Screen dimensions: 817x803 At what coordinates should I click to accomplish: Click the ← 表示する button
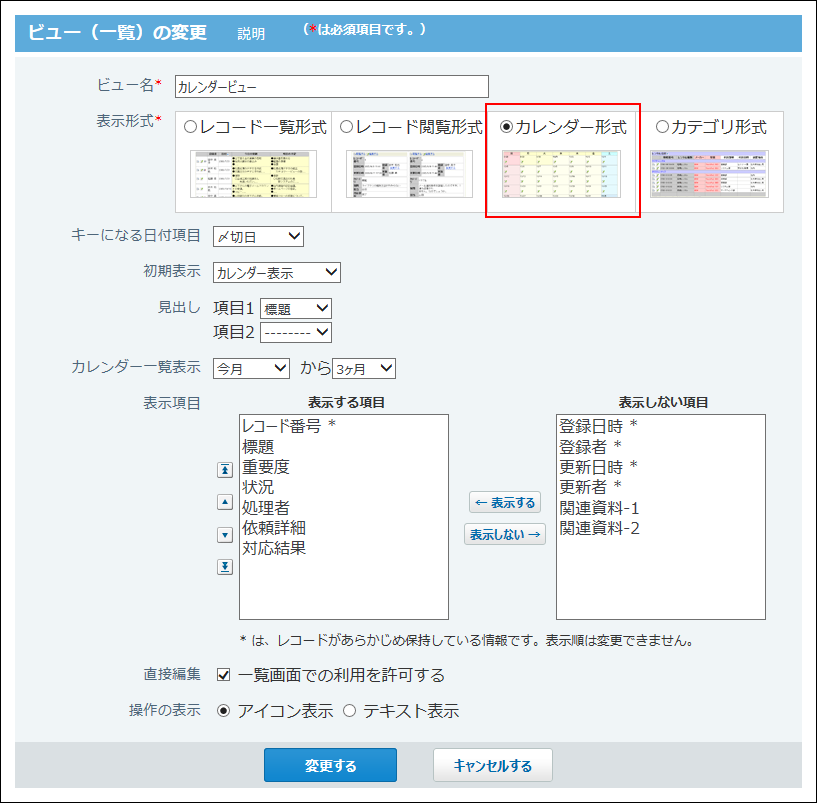click(x=505, y=503)
